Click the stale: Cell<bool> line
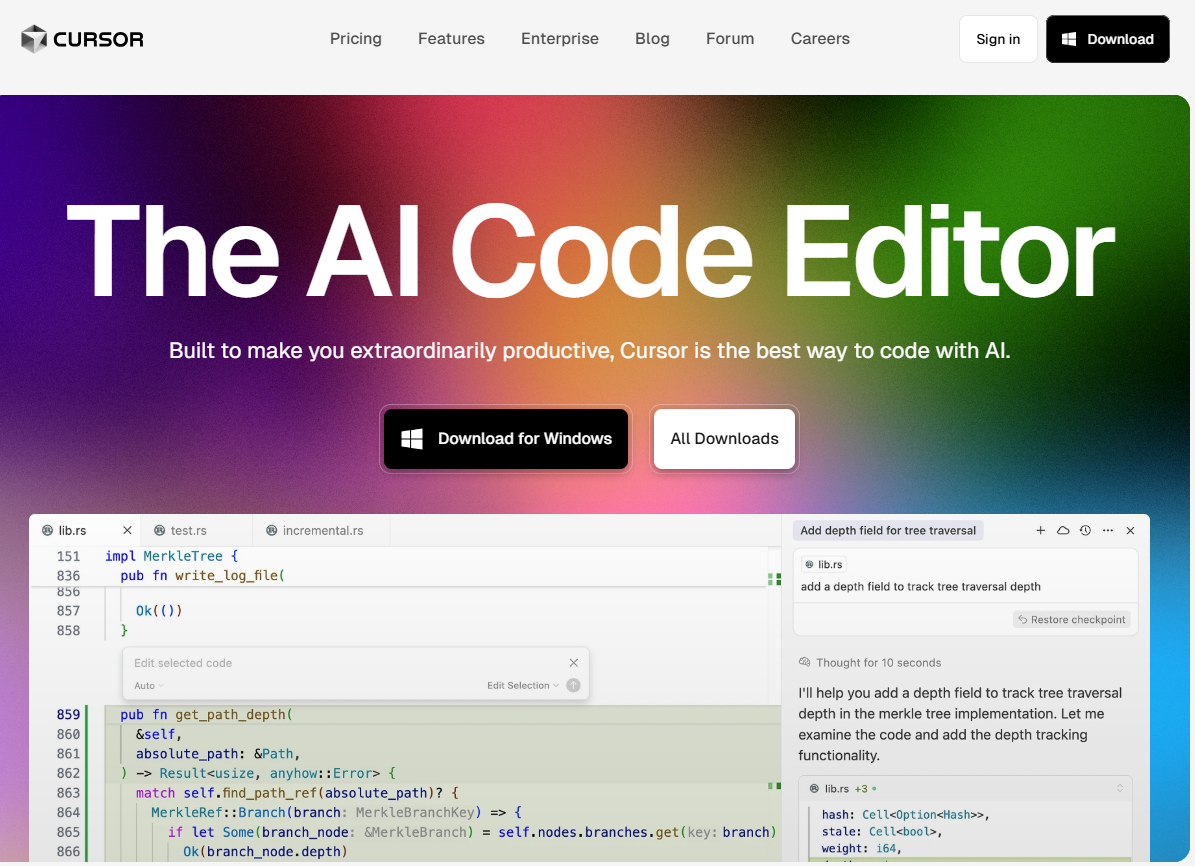 pyautogui.click(x=882, y=832)
